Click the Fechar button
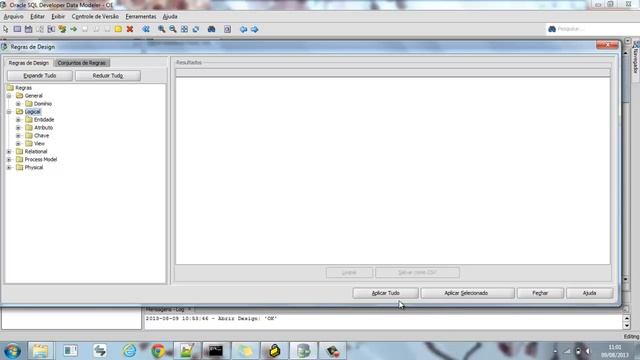This screenshot has width=640, height=360. (540, 293)
